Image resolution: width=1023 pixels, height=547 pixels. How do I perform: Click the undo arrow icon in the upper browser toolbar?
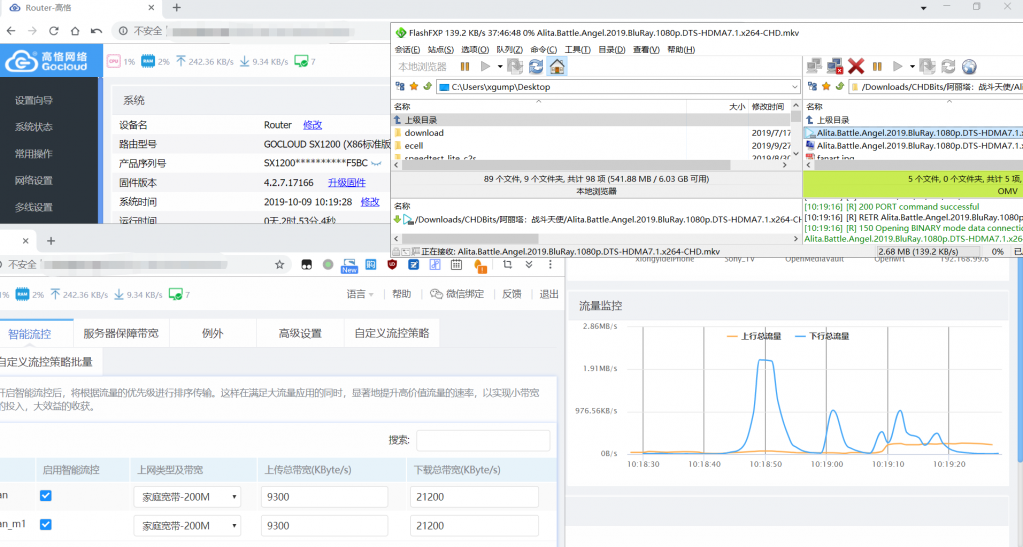97,31
